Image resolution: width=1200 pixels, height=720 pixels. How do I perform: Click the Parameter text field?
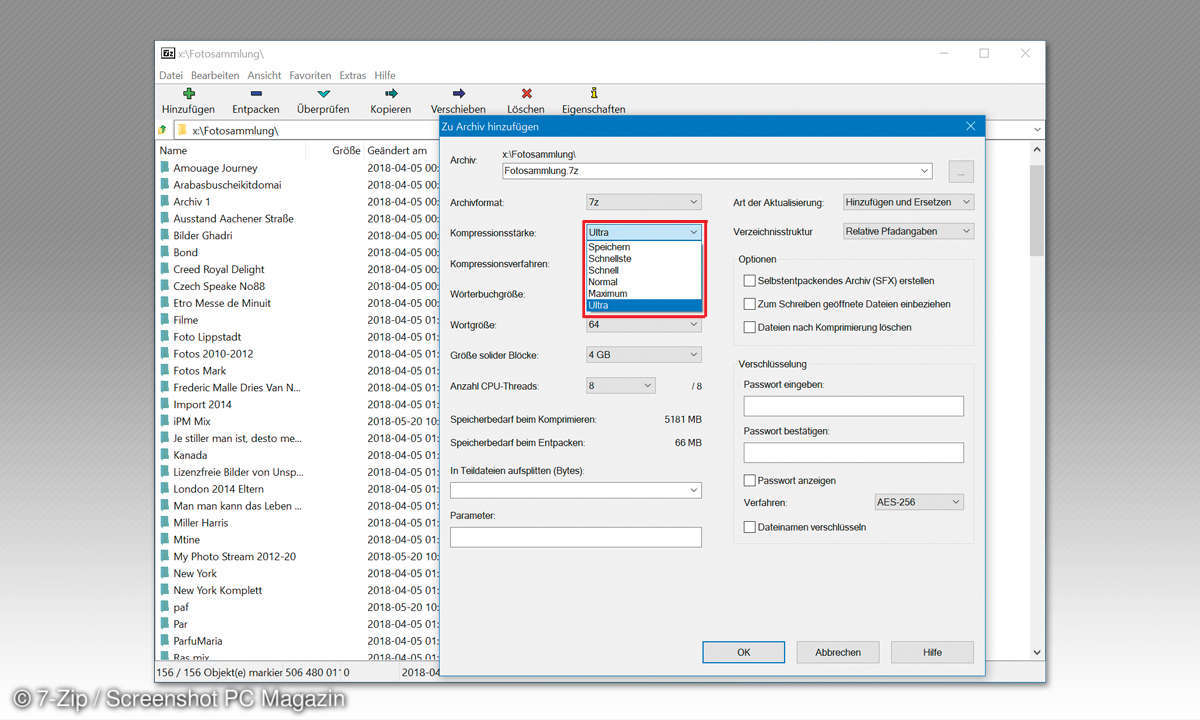tap(575, 537)
